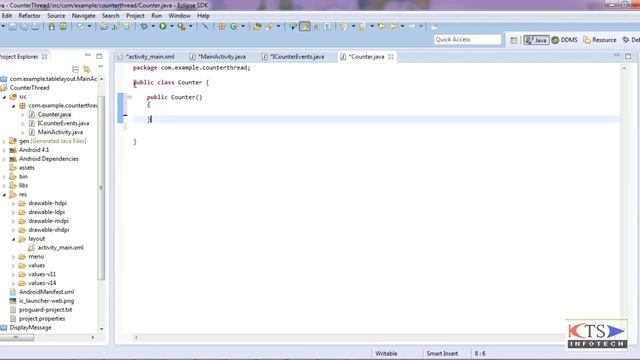Open the Navigate menu
640x360 pixels.
(83, 16)
